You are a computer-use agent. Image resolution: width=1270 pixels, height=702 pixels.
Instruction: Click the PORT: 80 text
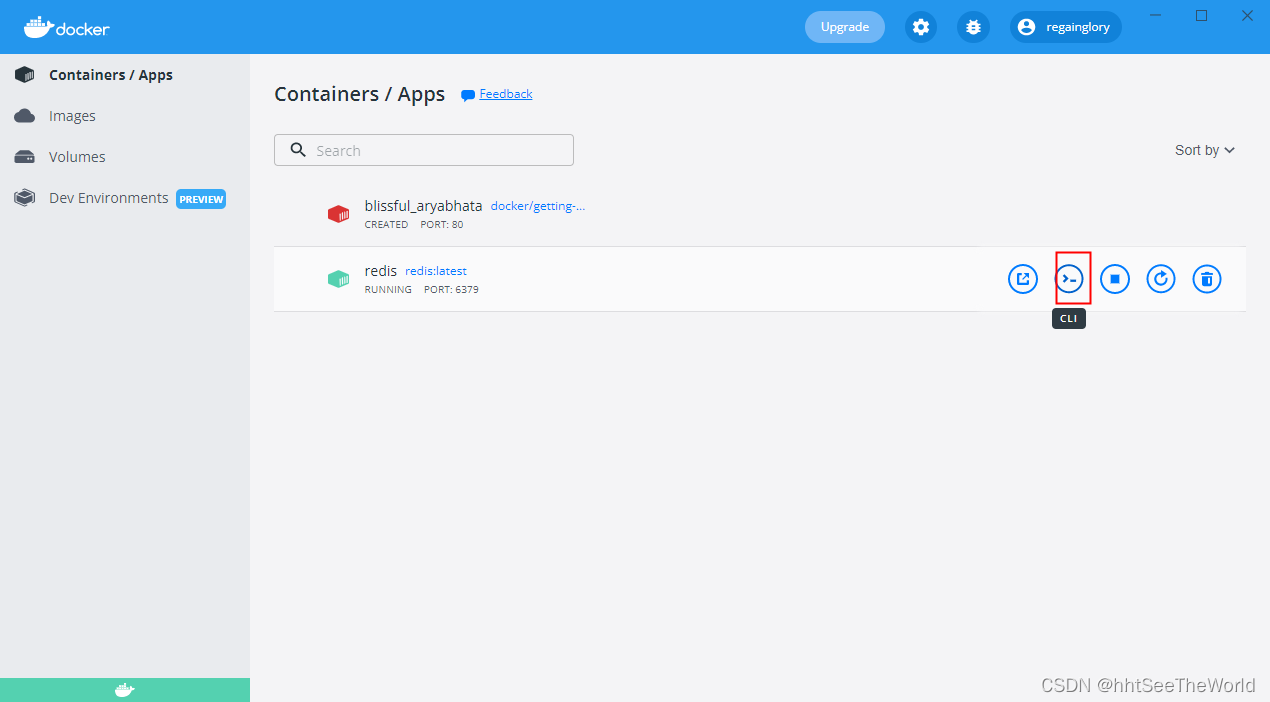click(442, 225)
